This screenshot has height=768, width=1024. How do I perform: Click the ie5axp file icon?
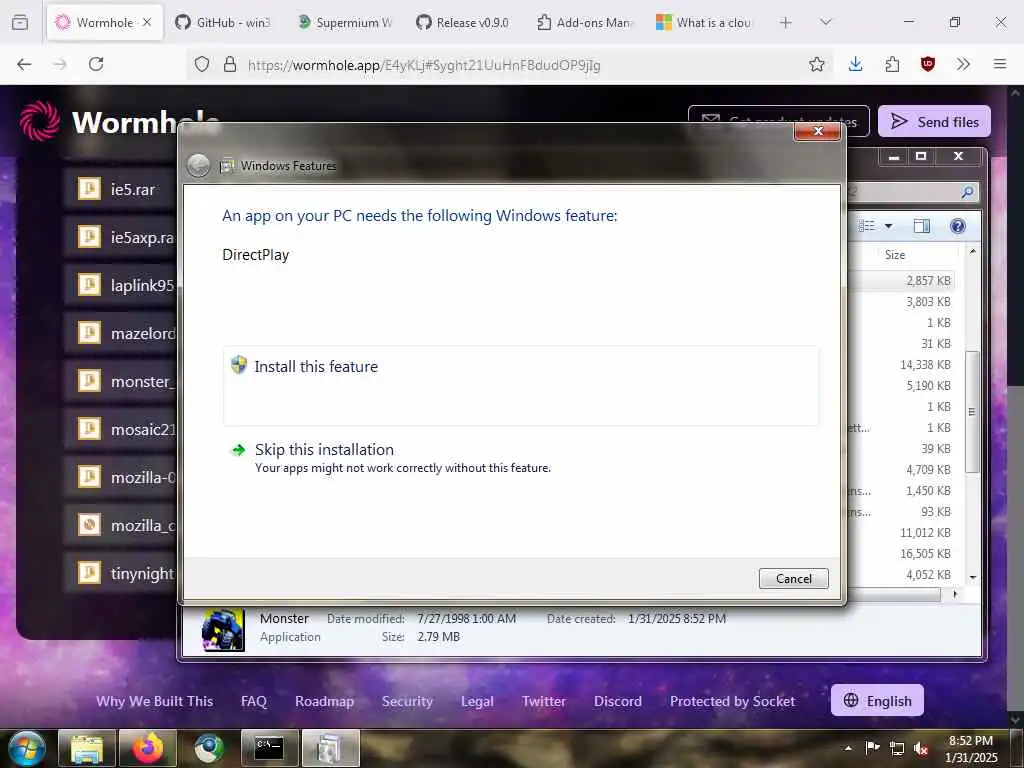tap(89, 236)
